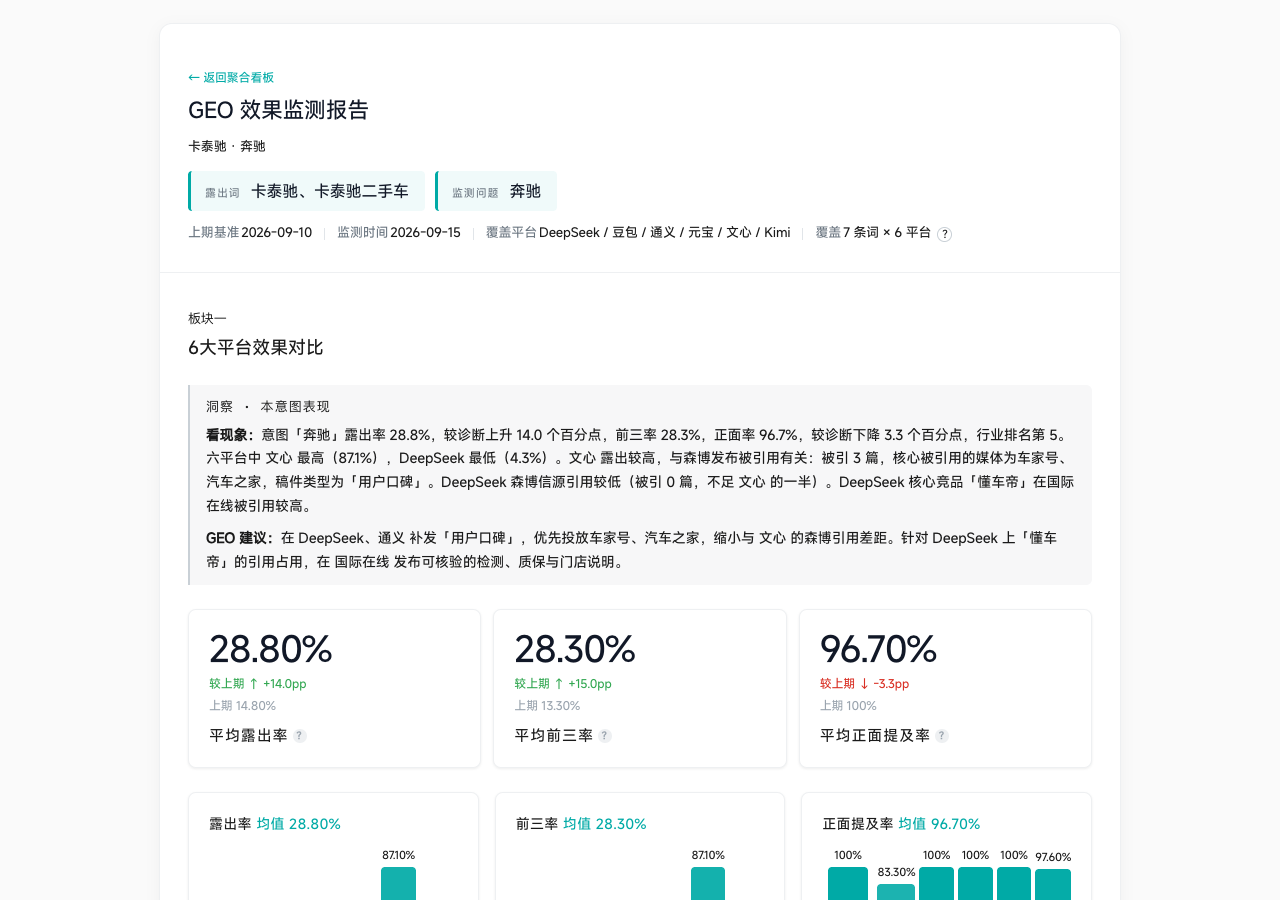Click the 露出率 chart bar labeled 87.10%
This screenshot has width=1280, height=900.
398,883
